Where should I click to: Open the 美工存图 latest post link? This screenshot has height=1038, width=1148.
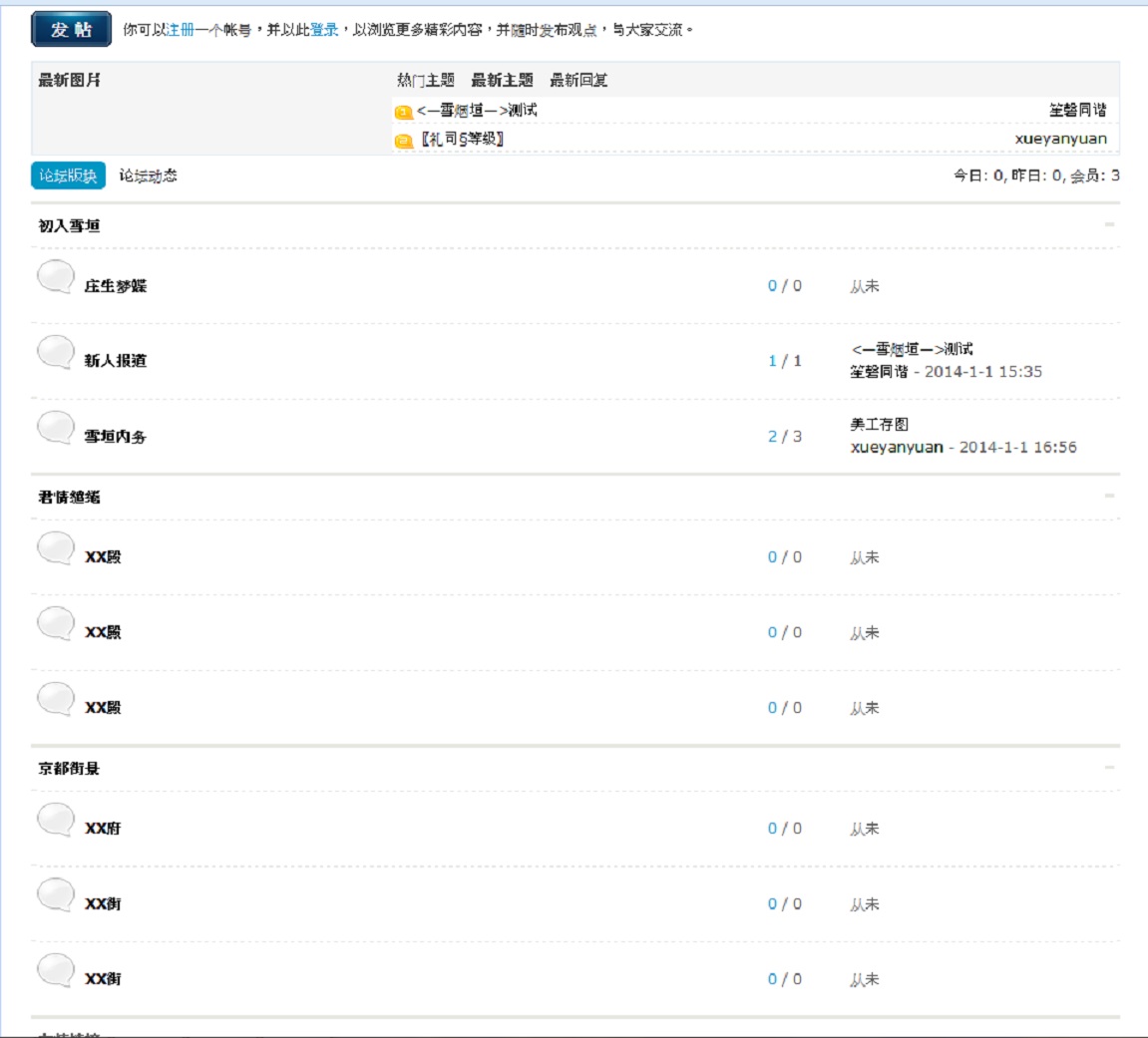879,425
